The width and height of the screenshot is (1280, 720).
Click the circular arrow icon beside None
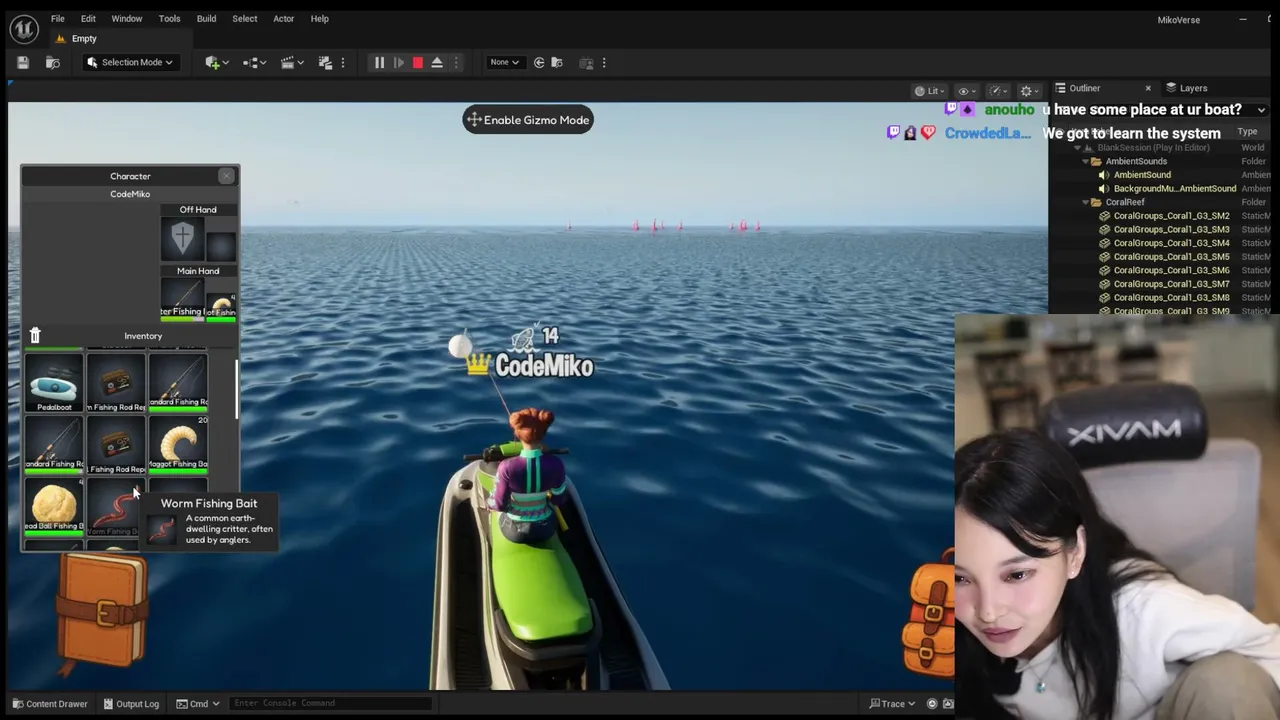pos(539,63)
